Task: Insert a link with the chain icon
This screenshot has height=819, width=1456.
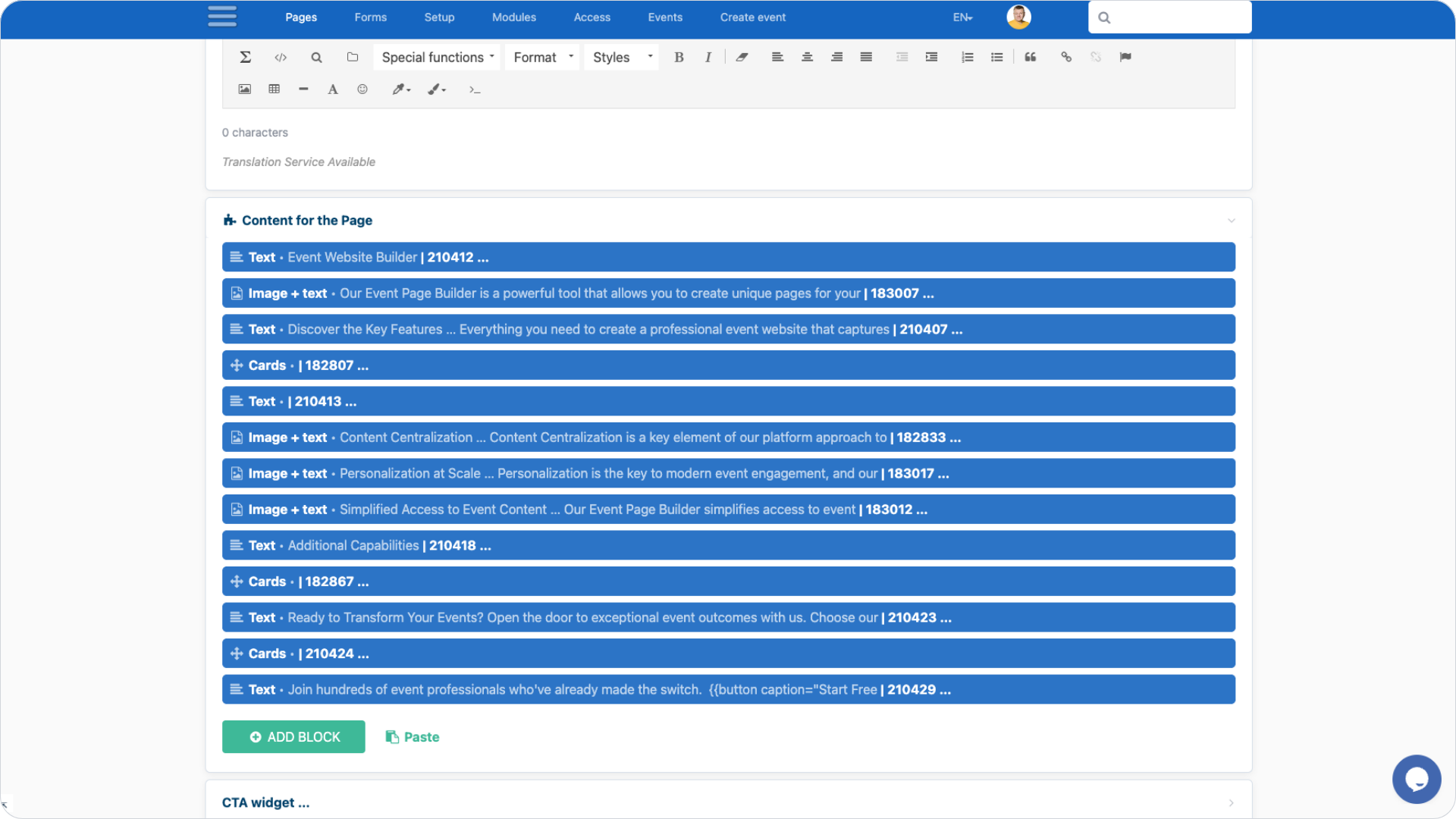Action: [1065, 57]
